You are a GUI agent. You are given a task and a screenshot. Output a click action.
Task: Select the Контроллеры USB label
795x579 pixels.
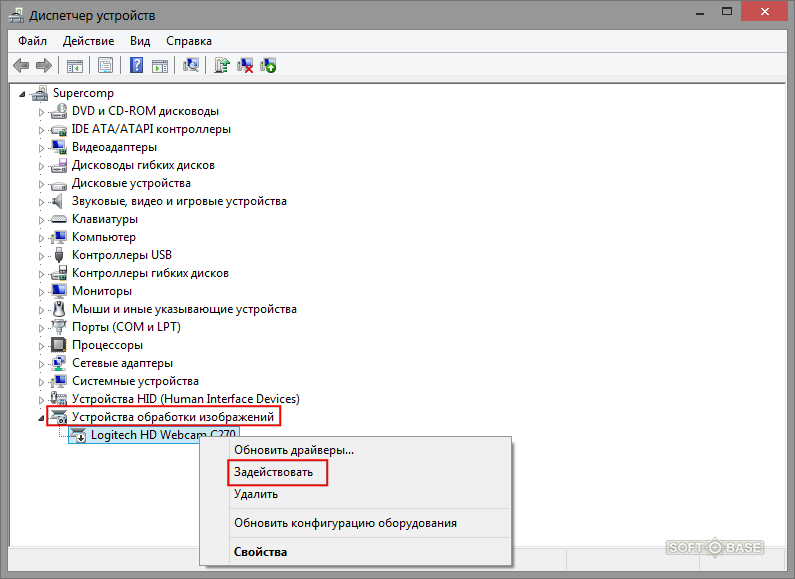pyautogui.click(x=122, y=255)
